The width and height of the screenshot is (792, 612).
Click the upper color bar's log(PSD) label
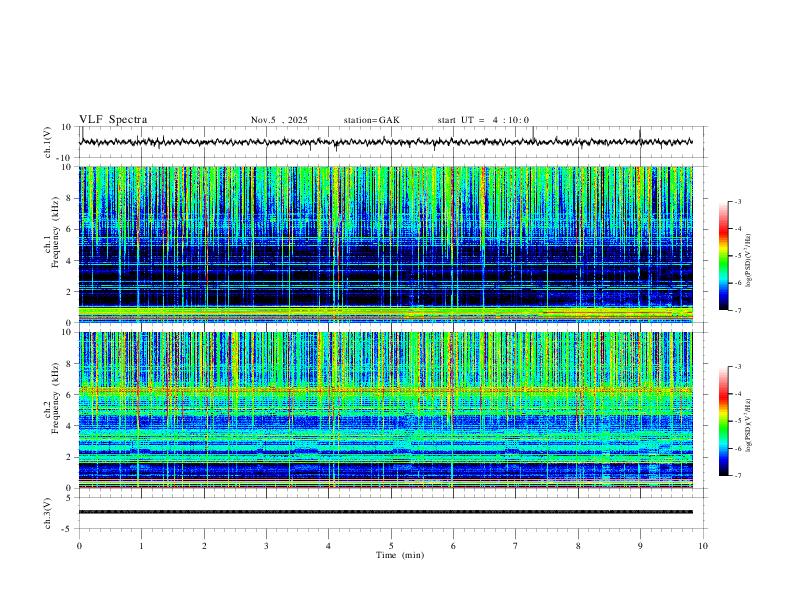click(x=749, y=260)
